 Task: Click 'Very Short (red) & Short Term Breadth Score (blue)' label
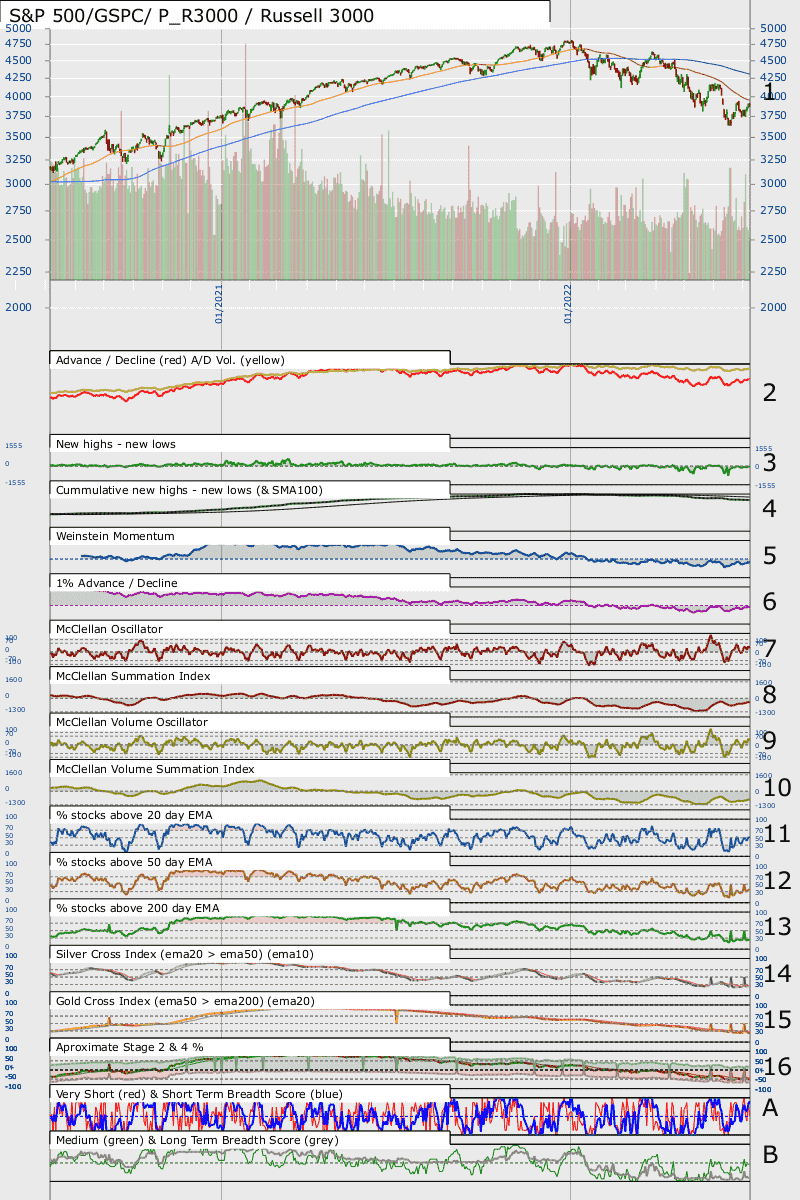199,1094
